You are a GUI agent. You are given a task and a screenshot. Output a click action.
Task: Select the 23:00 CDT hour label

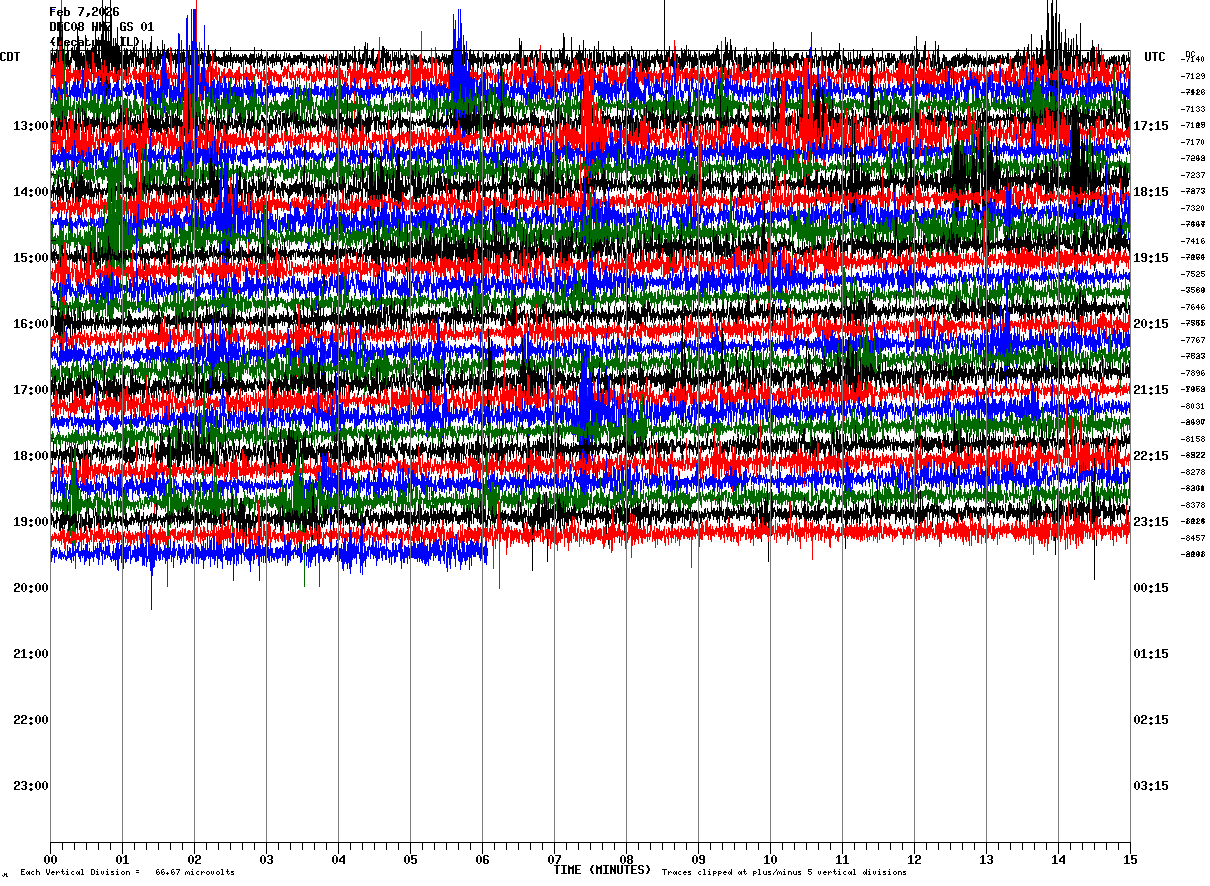click(31, 786)
